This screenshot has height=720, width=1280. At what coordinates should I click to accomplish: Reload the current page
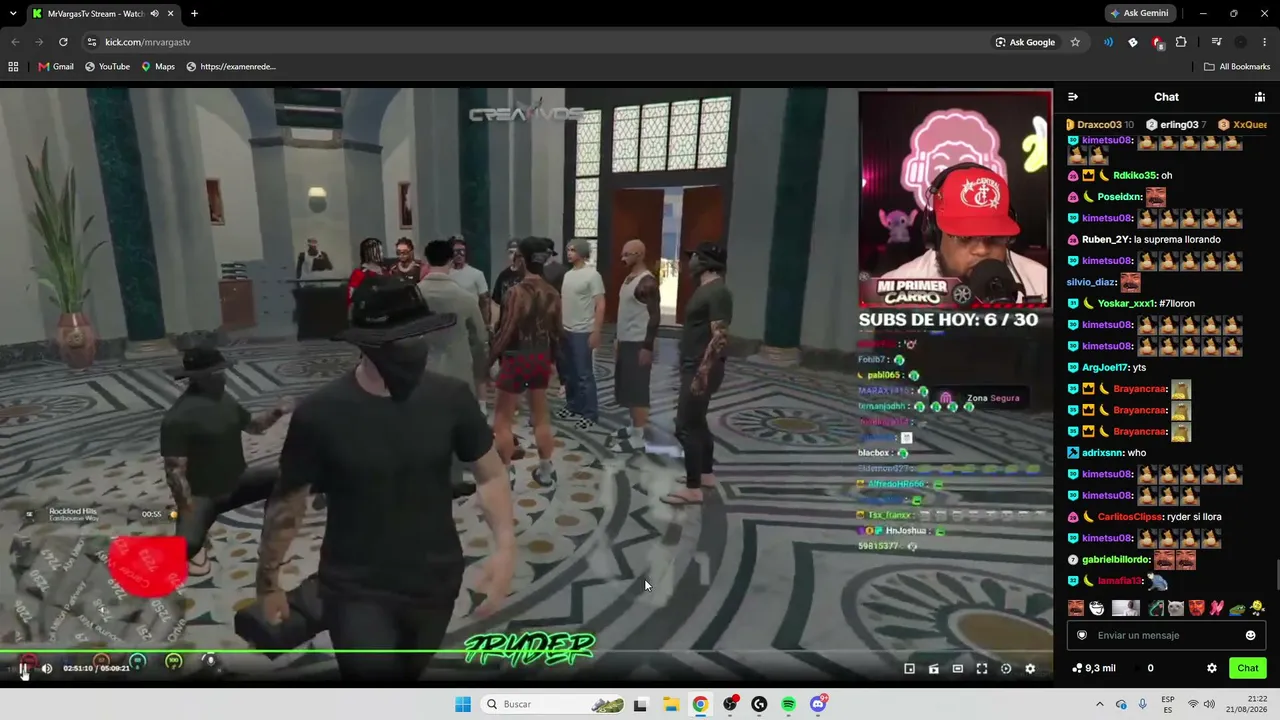point(63,42)
